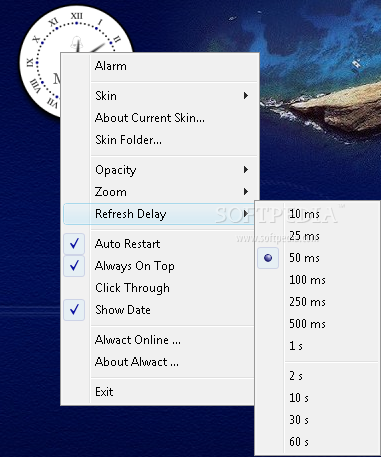The image size is (381, 457).
Task: Set refresh delay to 500 ms
Action: click(318, 324)
